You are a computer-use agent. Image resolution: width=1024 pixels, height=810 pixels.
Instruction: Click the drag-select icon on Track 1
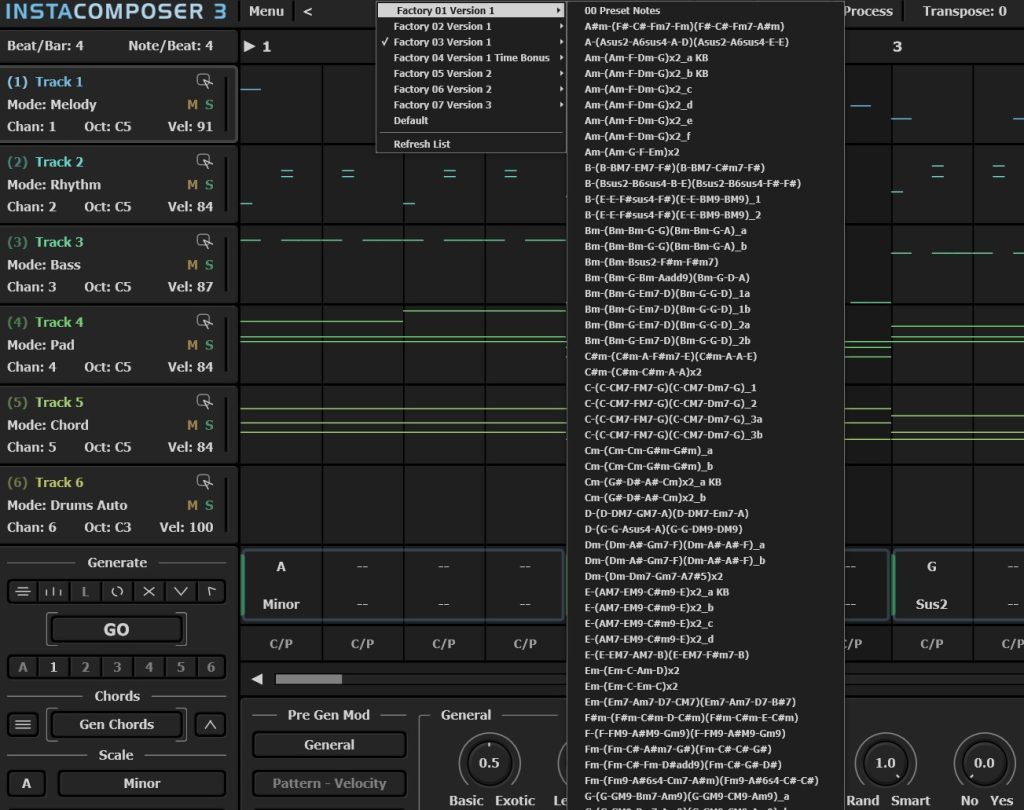204,81
